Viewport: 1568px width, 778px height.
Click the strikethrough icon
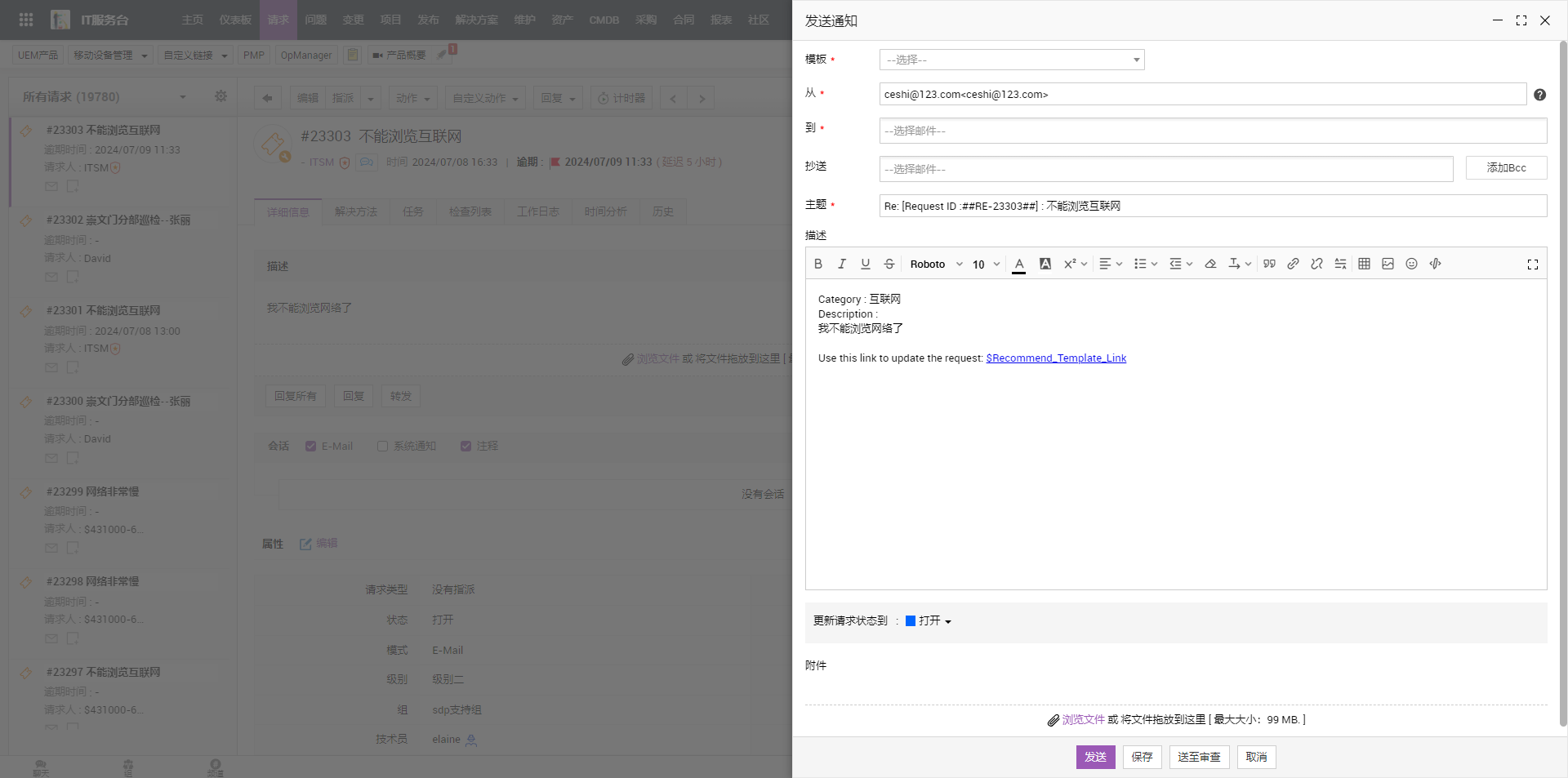coord(889,264)
